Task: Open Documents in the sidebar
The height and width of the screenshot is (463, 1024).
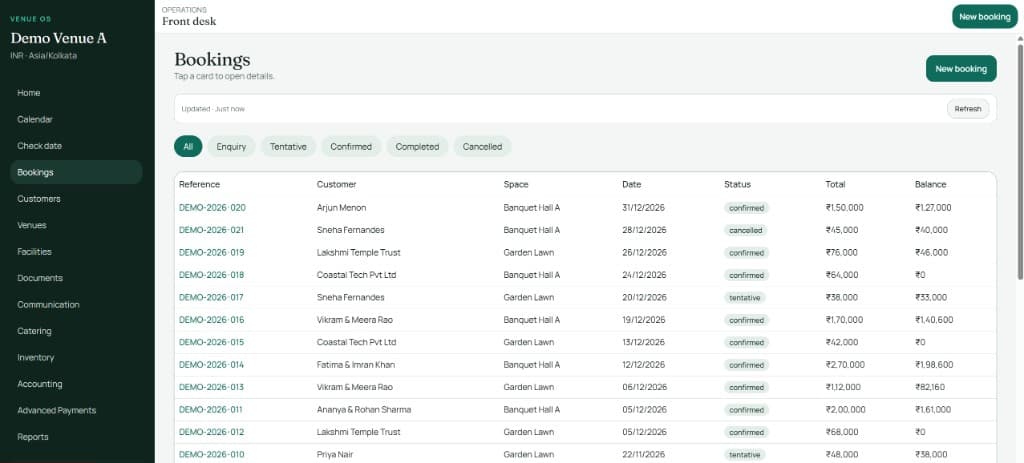Action: tap(76, 278)
